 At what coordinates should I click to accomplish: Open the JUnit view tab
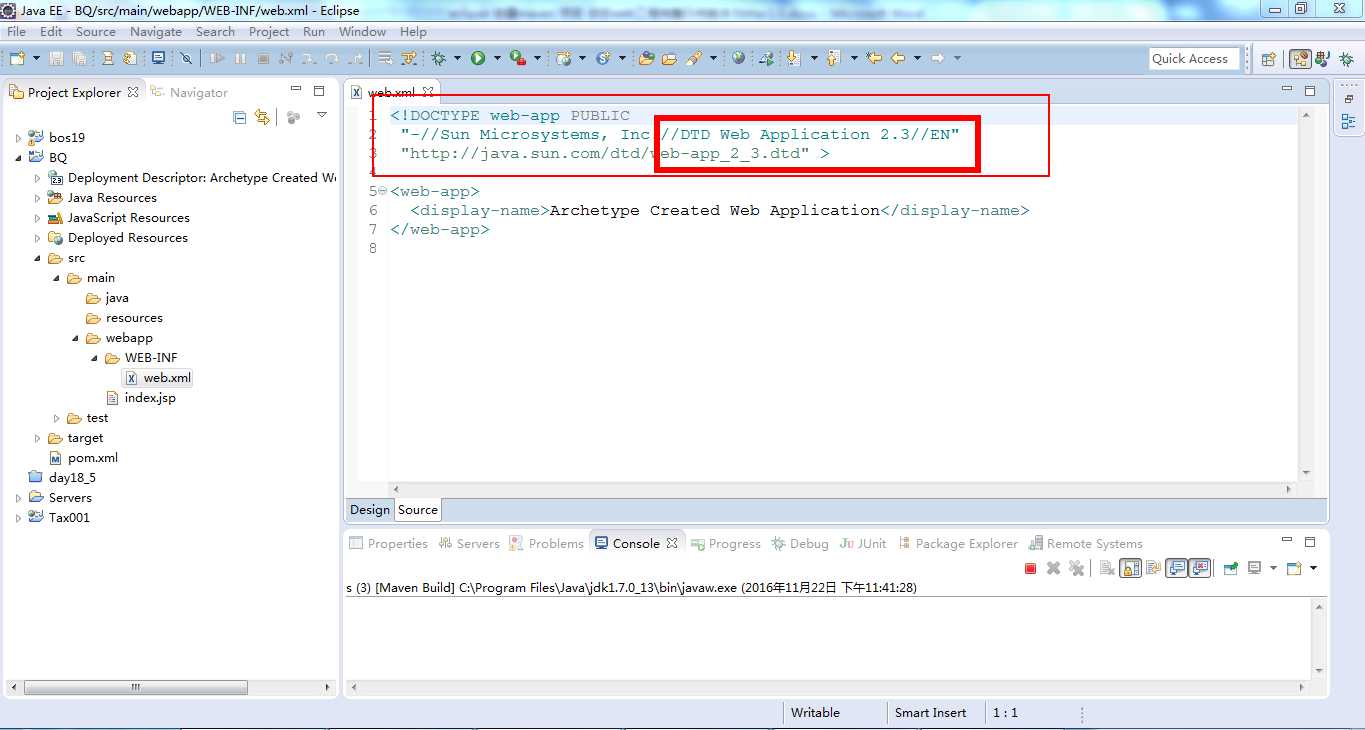pos(863,543)
